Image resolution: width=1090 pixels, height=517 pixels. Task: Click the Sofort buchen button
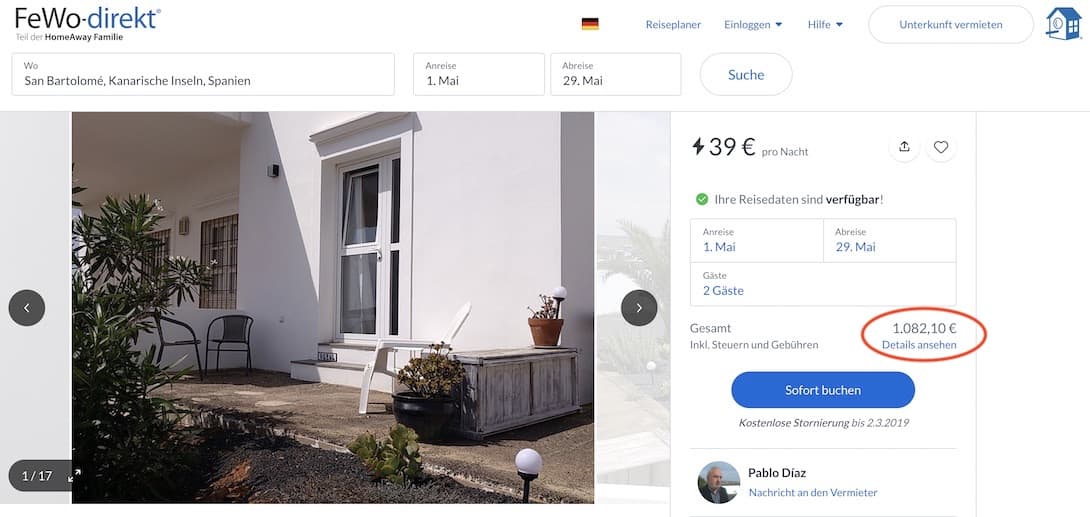[823, 390]
